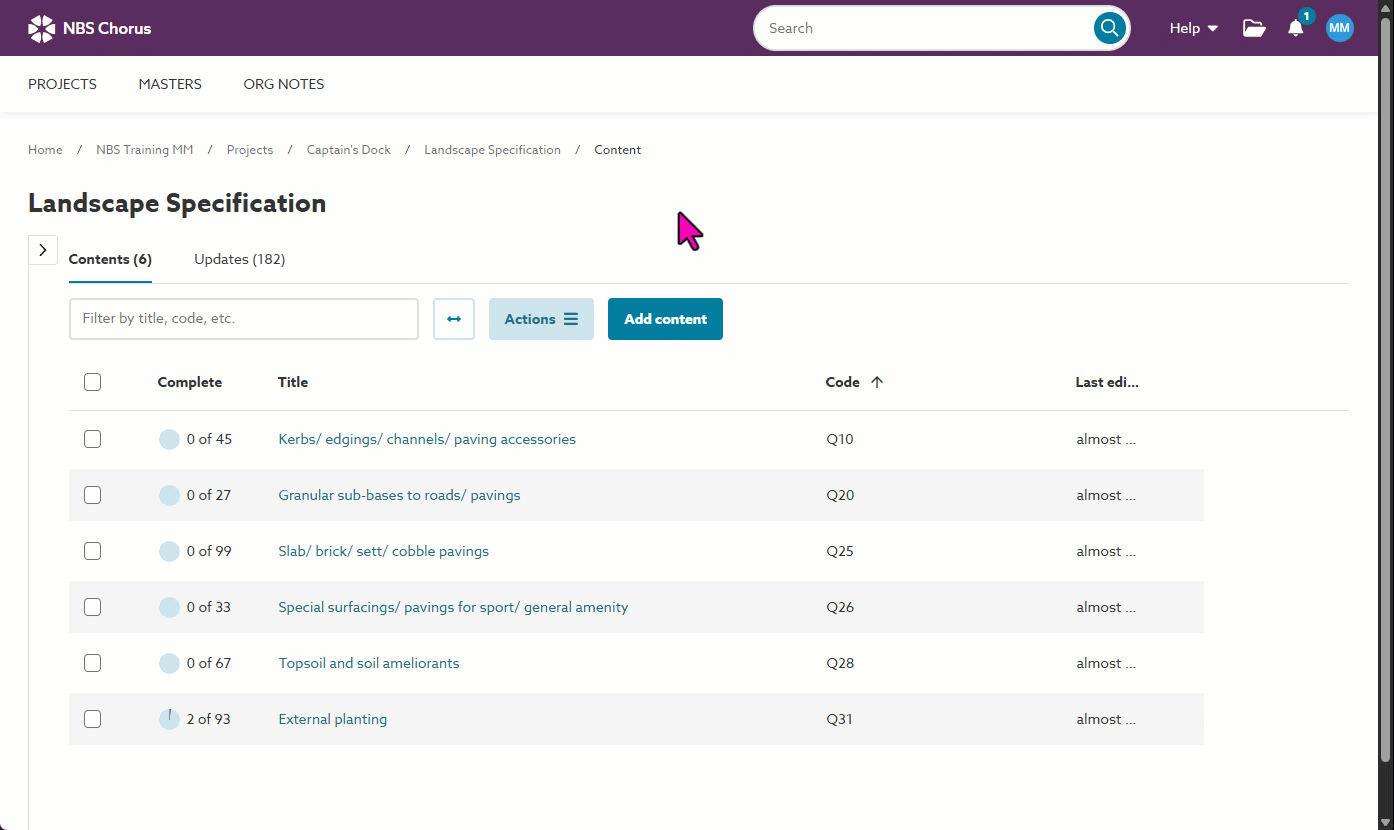Switch to Contents (6) tab
The image size is (1394, 830).
110,259
